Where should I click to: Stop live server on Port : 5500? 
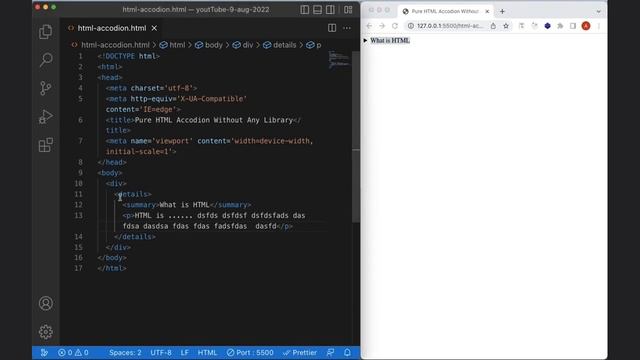pyautogui.click(x=250, y=353)
